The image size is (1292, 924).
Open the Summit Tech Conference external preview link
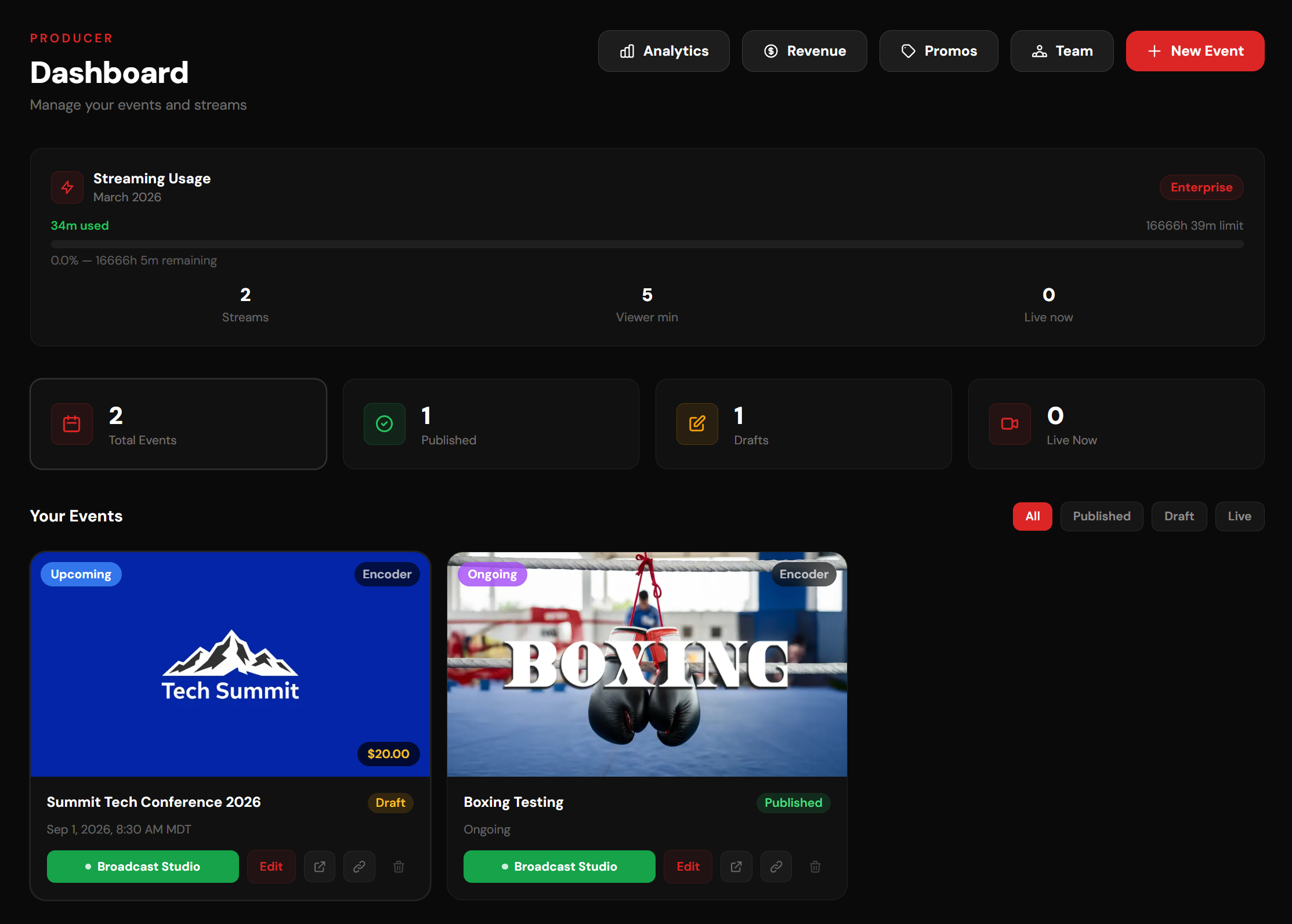click(319, 867)
